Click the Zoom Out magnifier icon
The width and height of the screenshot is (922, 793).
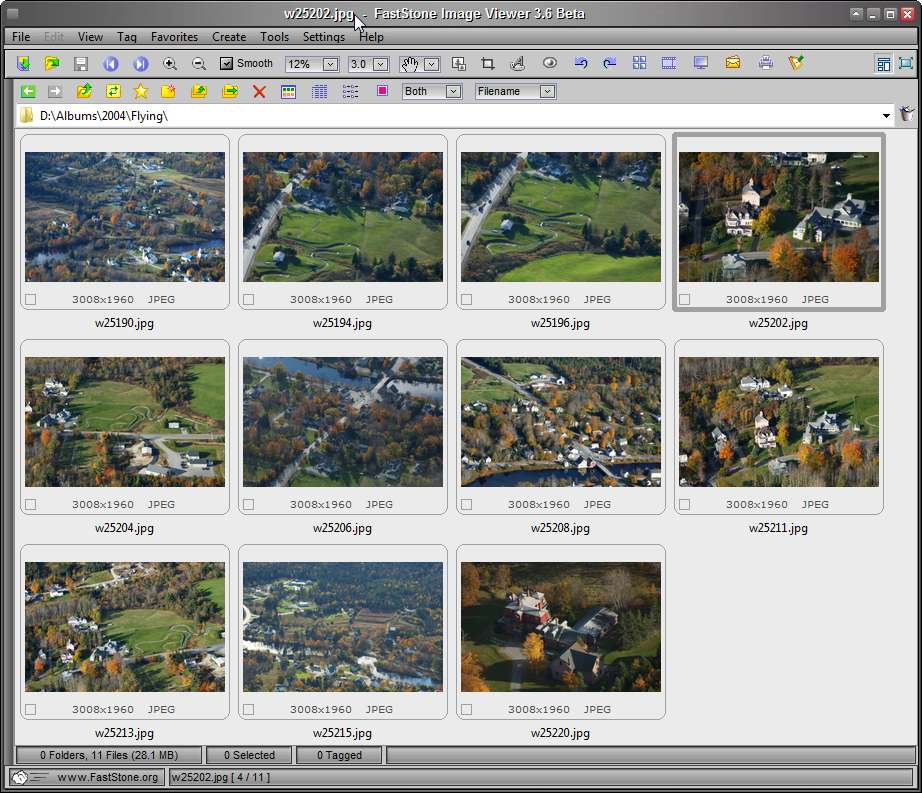(x=199, y=63)
